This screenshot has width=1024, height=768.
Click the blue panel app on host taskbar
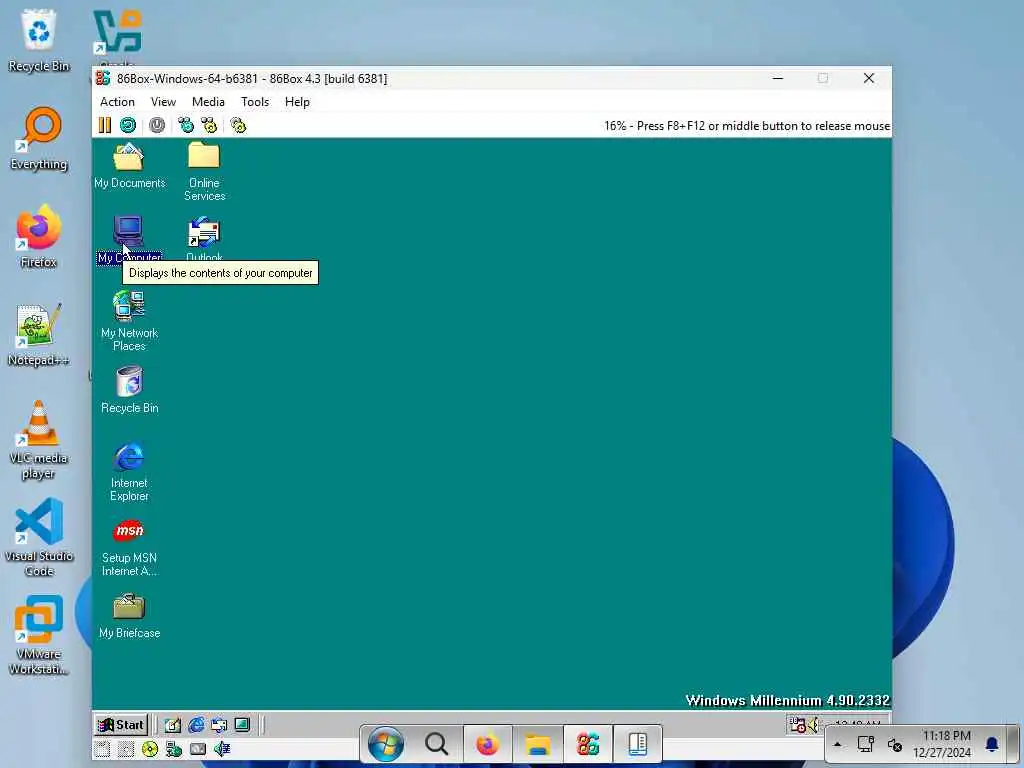point(637,744)
